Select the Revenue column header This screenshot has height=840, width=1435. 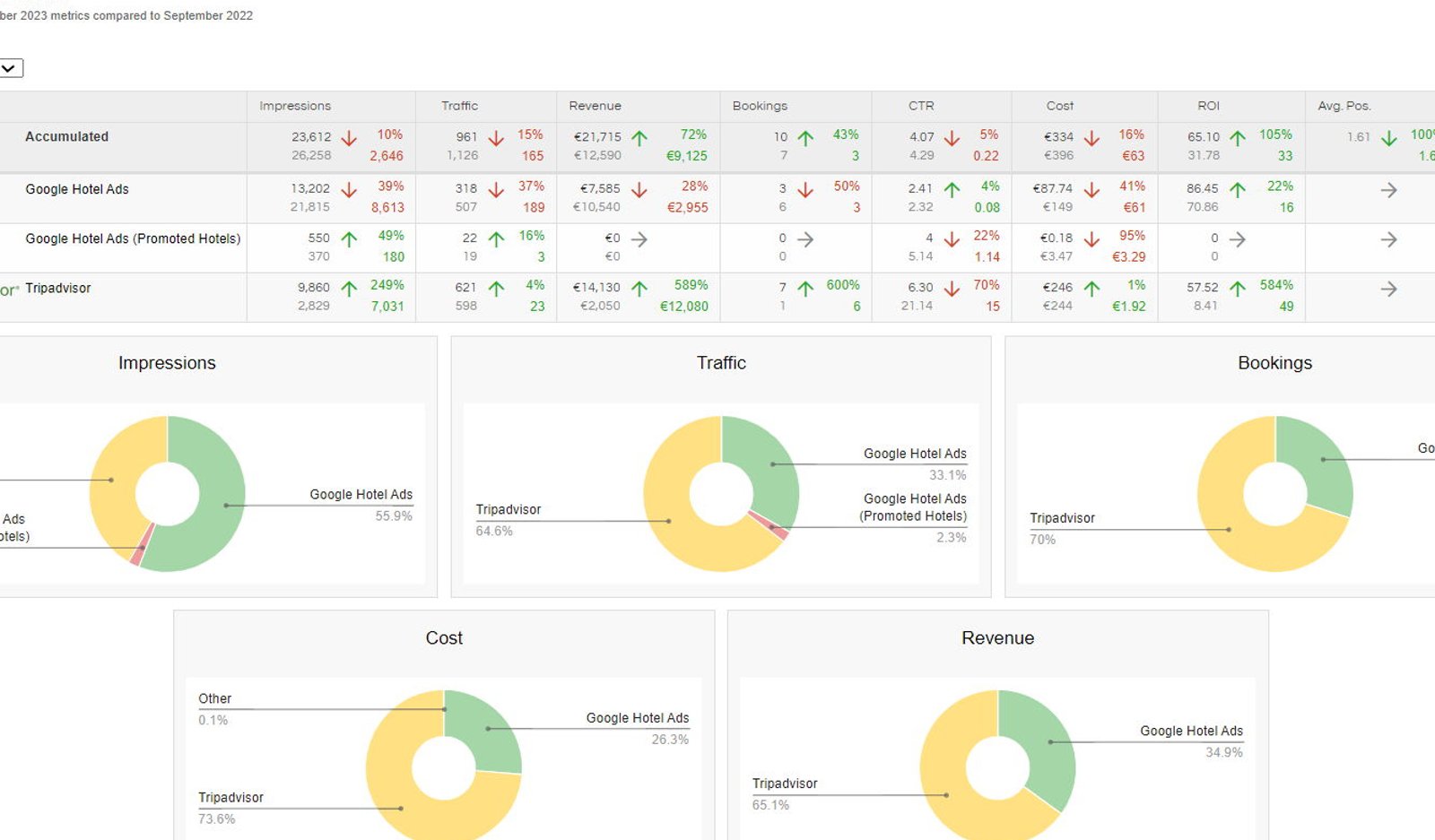(595, 106)
